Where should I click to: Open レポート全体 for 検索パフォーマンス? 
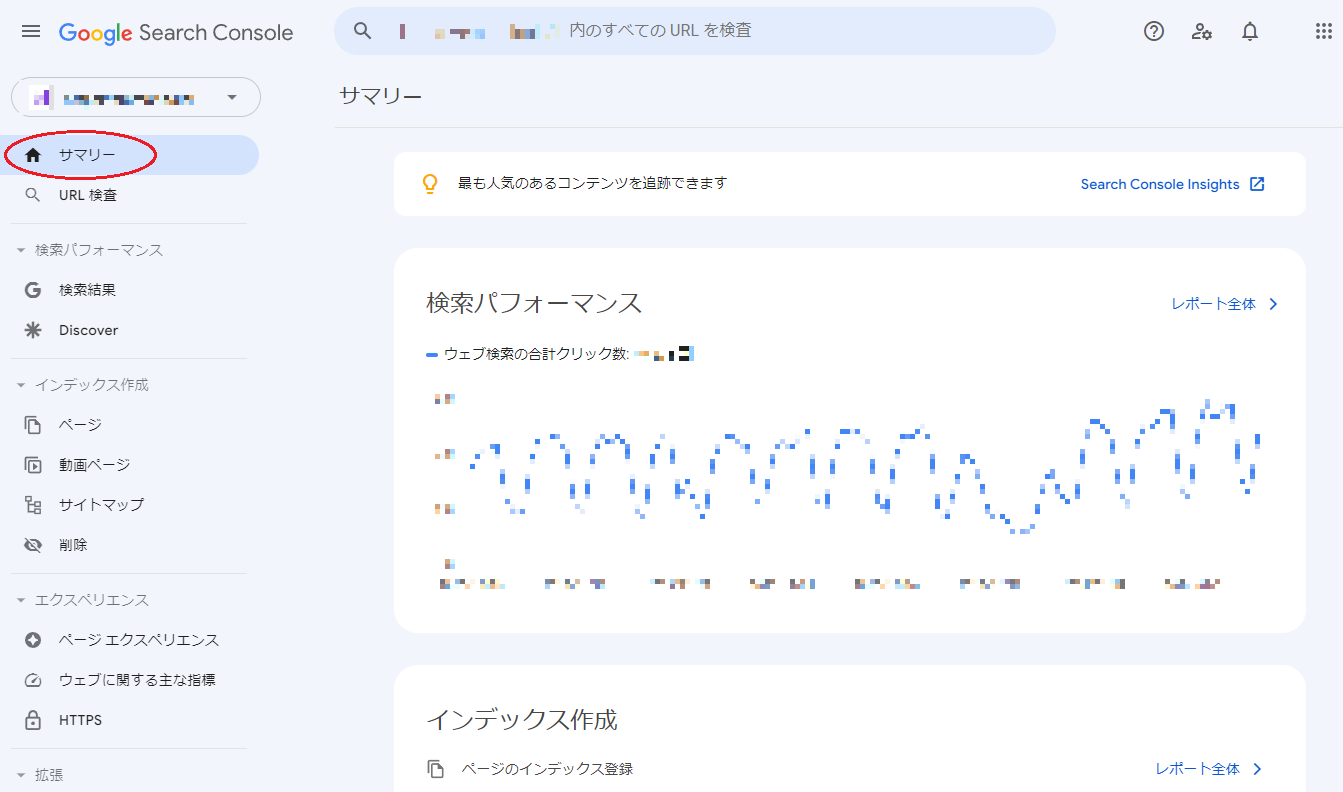1214,303
